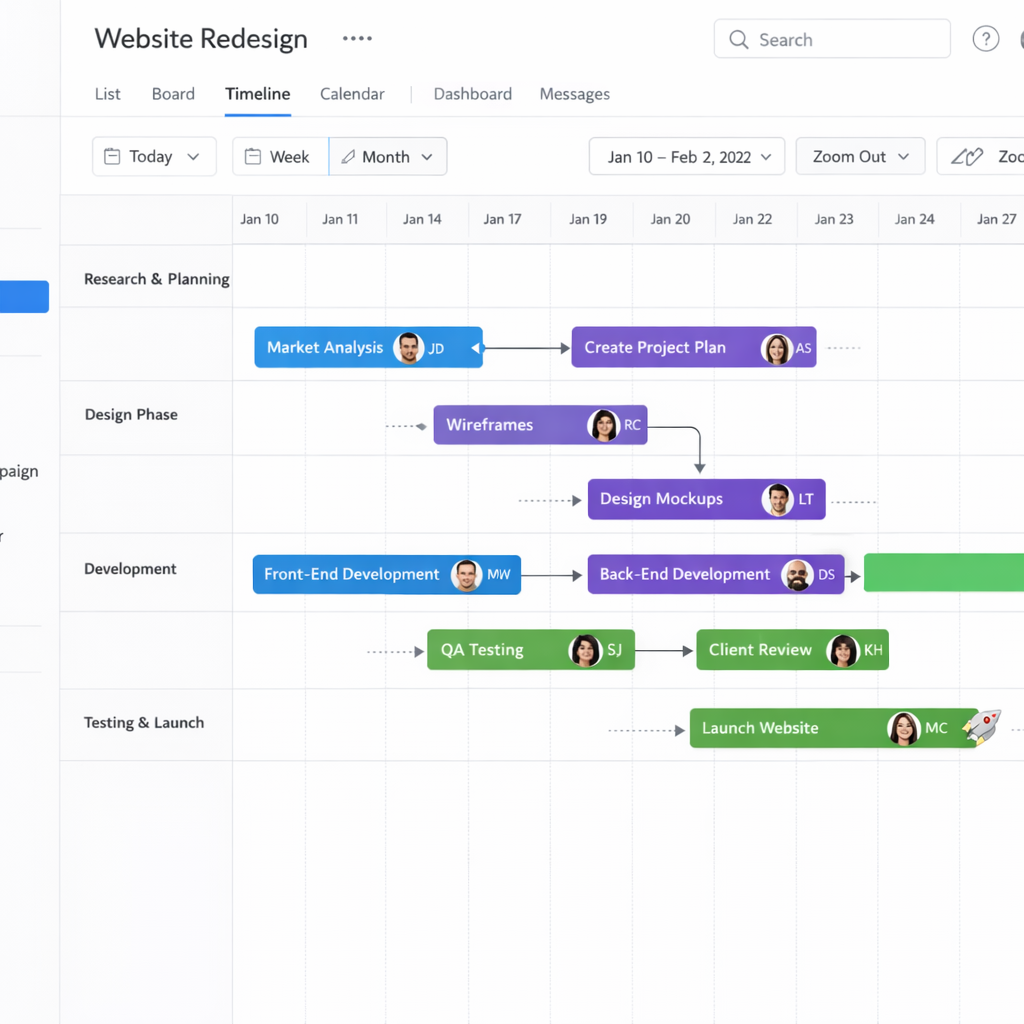The image size is (1024, 1024).
Task: Switch timeline to Month view
Action: 387,157
